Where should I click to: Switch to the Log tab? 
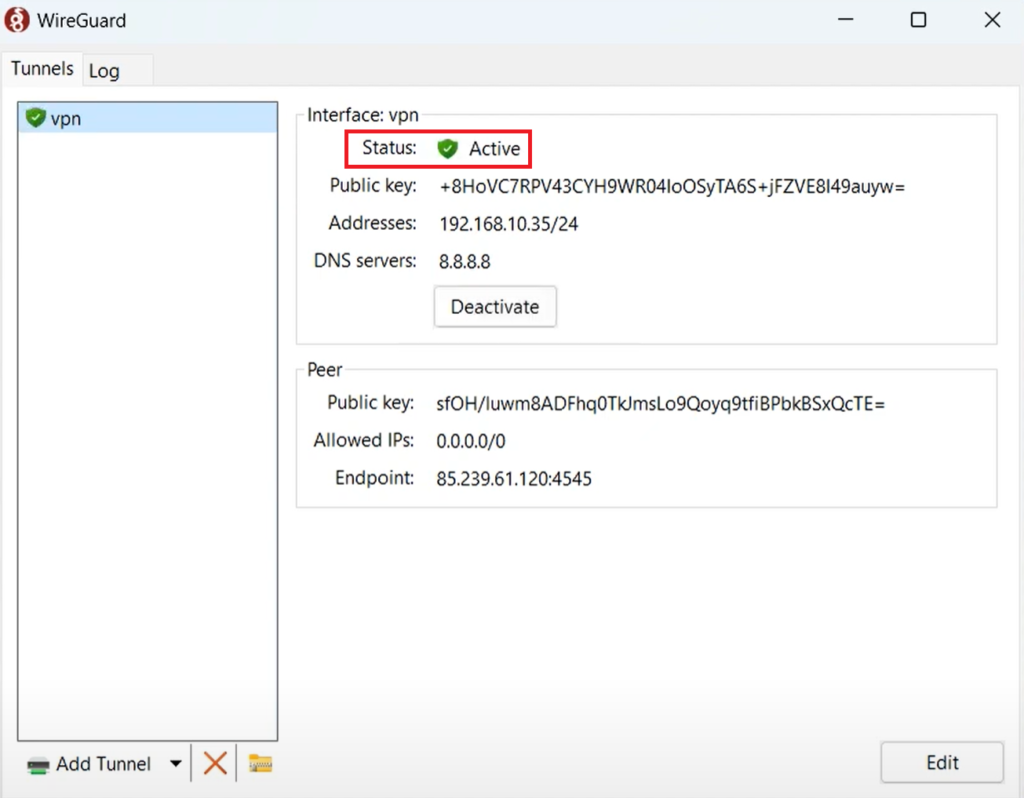tap(105, 70)
